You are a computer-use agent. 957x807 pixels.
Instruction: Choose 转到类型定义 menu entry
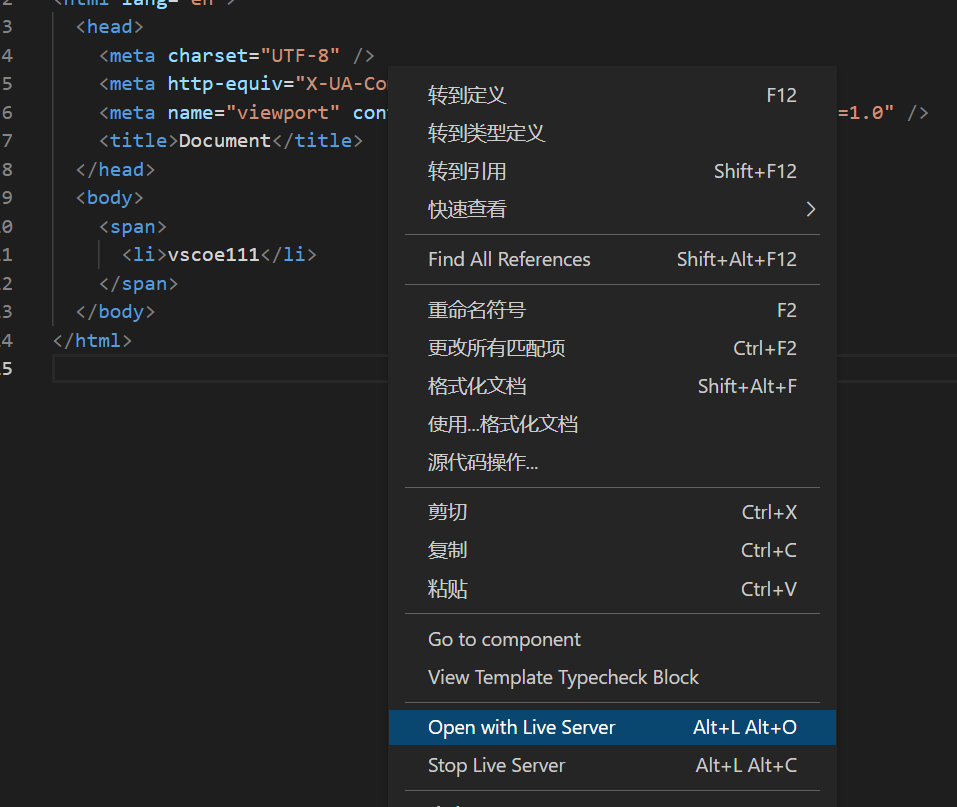[486, 133]
